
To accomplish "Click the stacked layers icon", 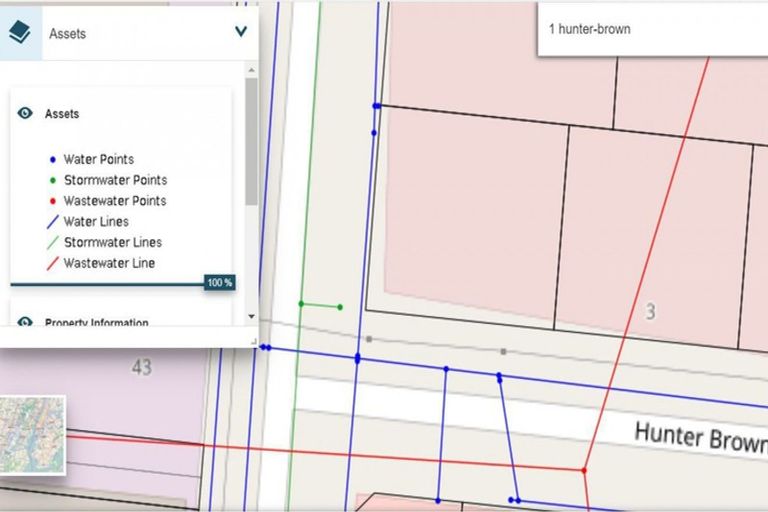I will (x=20, y=32).
